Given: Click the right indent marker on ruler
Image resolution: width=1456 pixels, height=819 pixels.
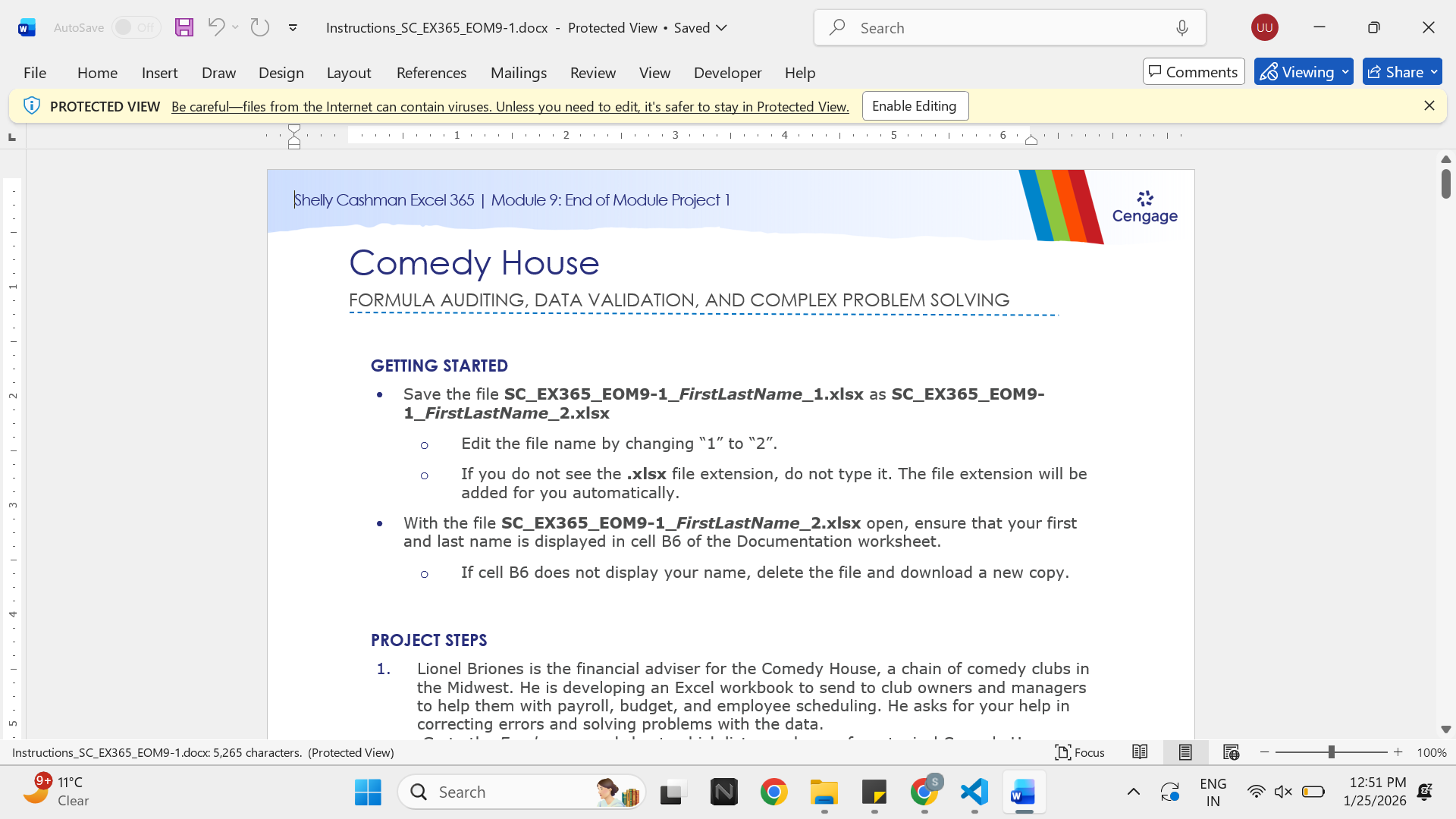Looking at the screenshot, I should coord(1031,140).
